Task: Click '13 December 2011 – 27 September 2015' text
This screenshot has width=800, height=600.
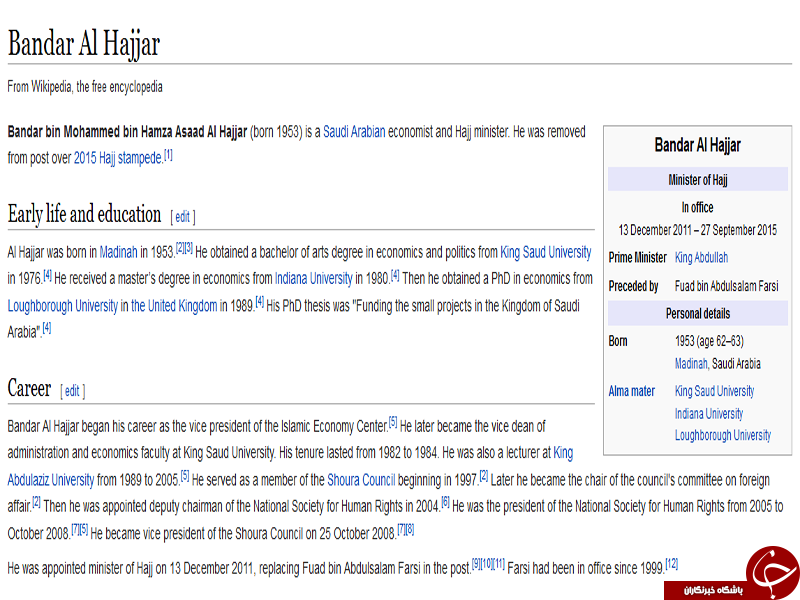Action: coord(697,230)
